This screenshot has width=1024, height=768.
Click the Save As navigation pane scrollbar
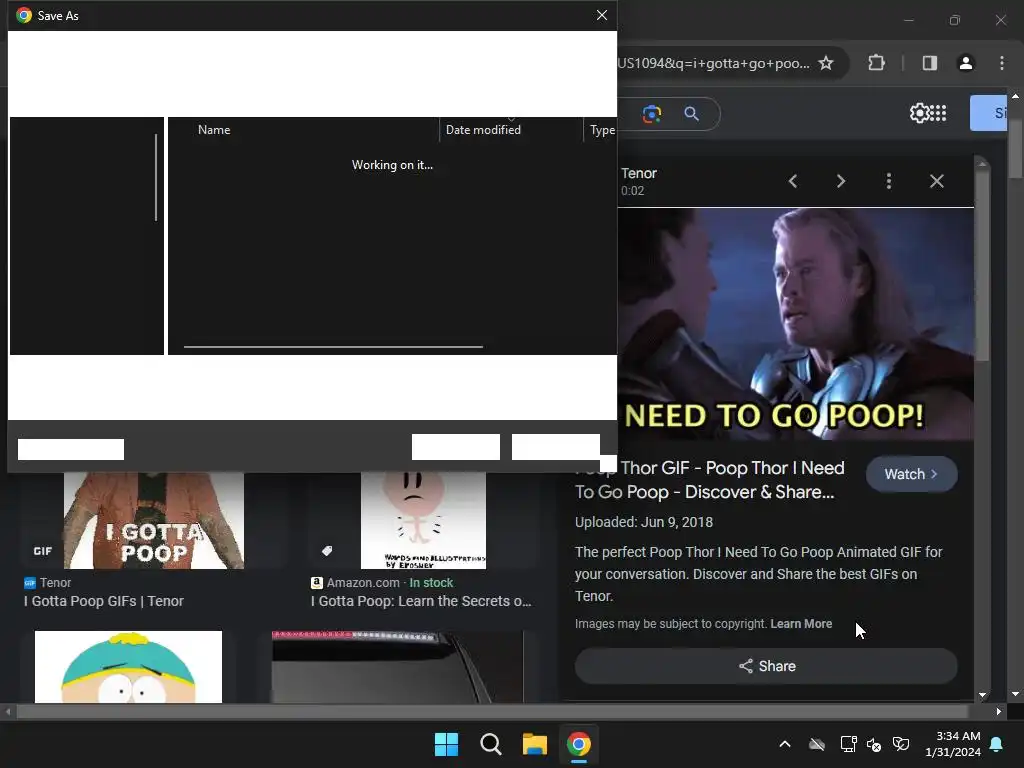156,177
